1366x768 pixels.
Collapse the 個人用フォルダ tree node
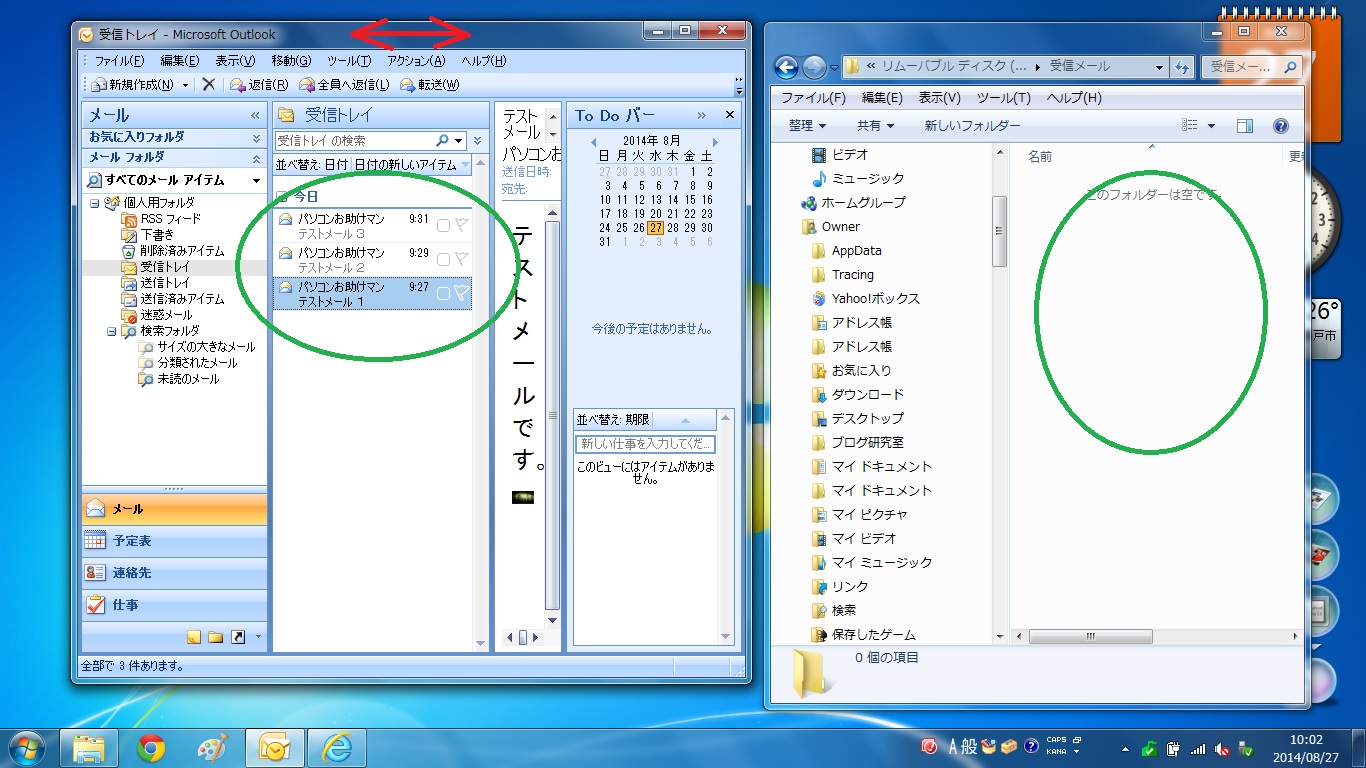[94, 203]
